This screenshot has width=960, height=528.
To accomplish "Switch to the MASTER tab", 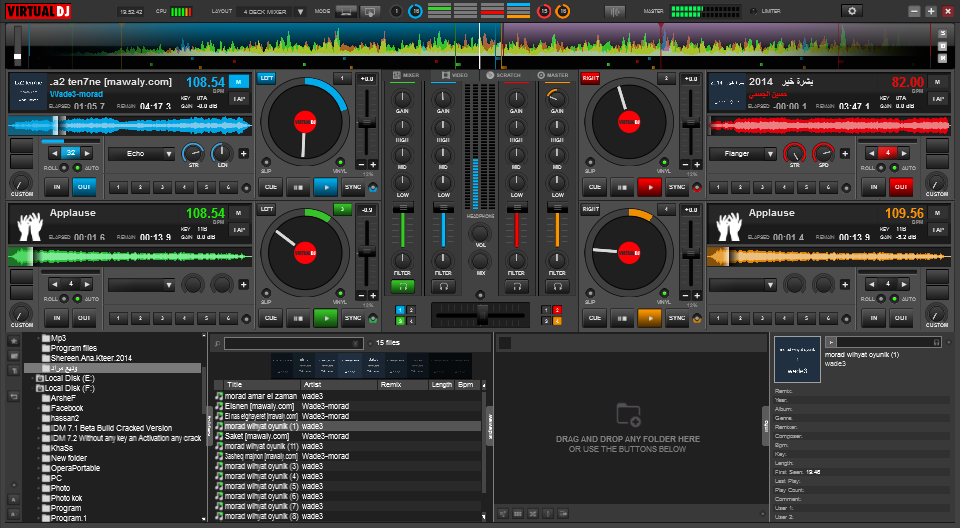I will pos(553,75).
